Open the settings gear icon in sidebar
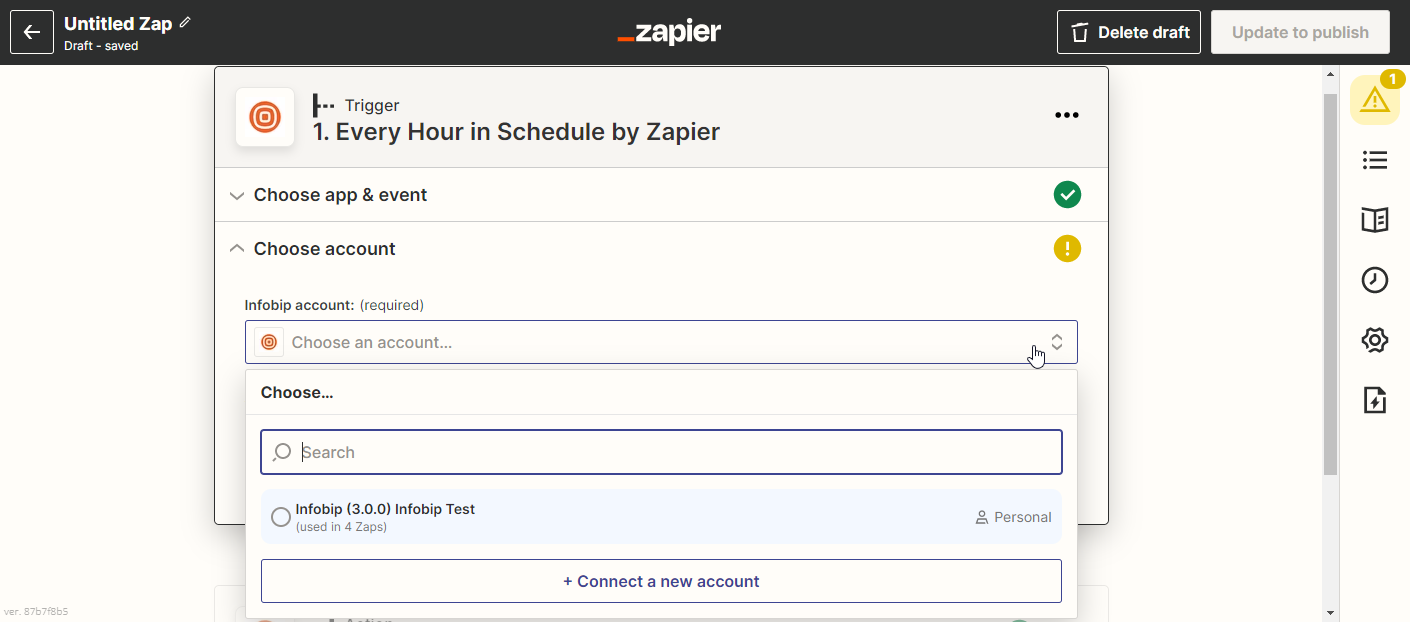Screen dimensions: 1410x622 tap(1375, 341)
